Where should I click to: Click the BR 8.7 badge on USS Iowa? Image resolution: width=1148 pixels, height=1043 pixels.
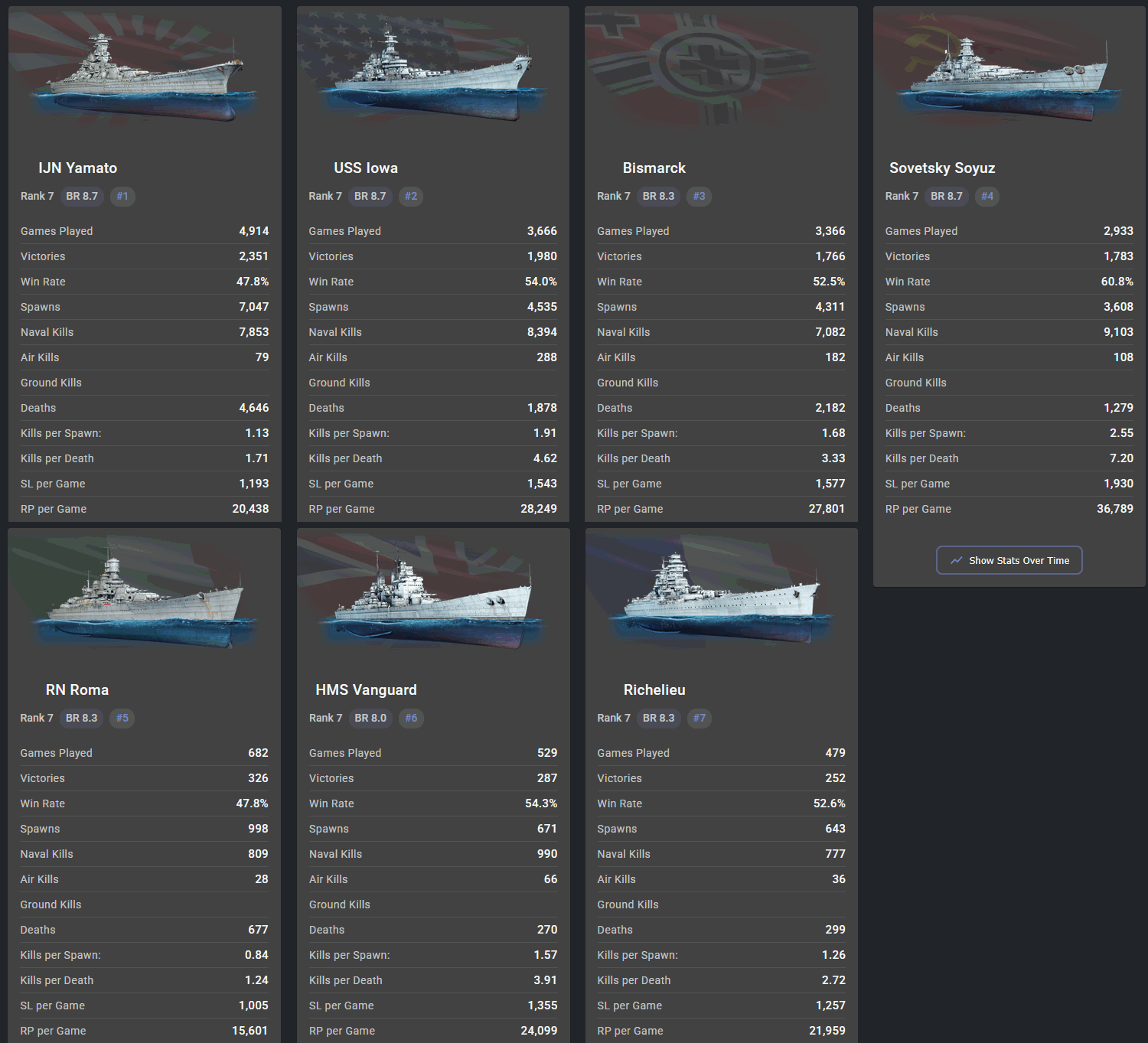(370, 196)
